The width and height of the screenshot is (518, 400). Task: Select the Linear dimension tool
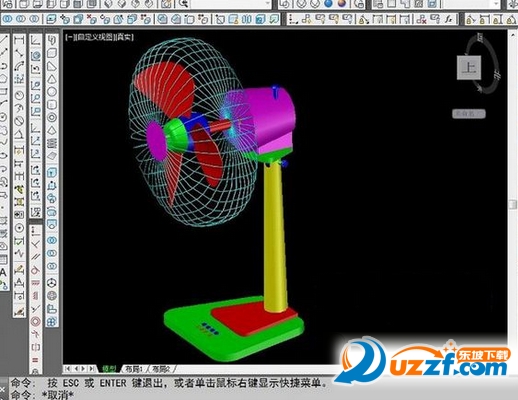[x=19, y=41]
